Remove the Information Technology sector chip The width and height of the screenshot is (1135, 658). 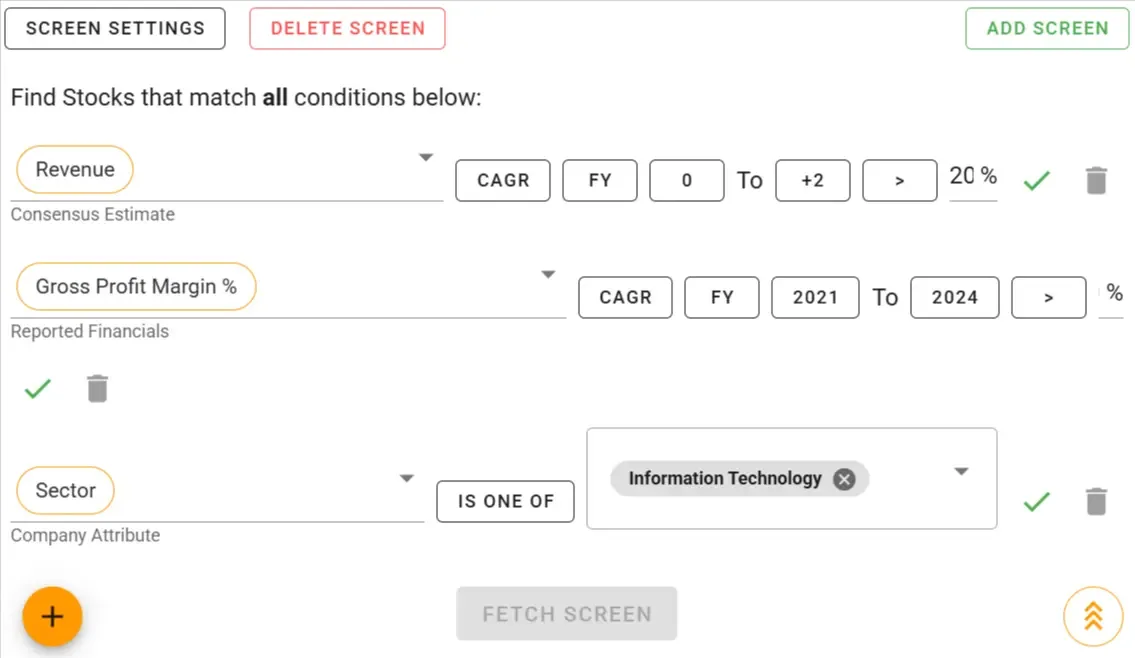tap(845, 479)
